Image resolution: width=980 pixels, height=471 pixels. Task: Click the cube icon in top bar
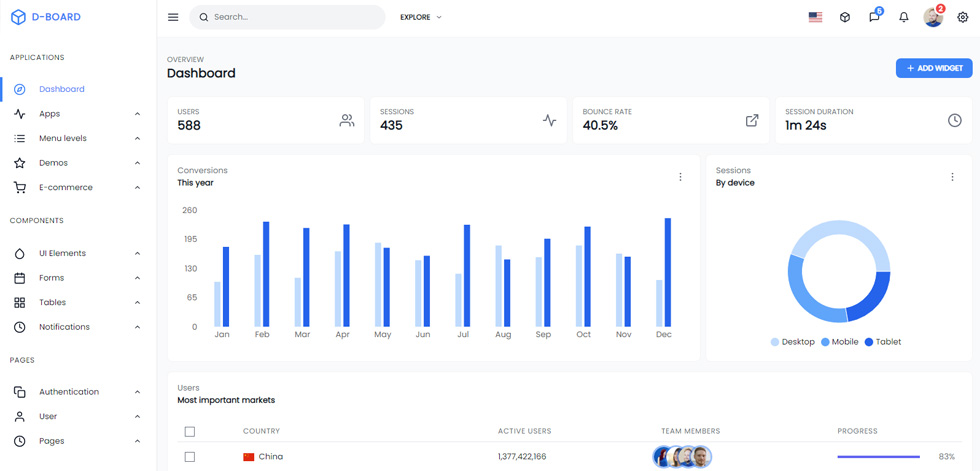click(845, 17)
